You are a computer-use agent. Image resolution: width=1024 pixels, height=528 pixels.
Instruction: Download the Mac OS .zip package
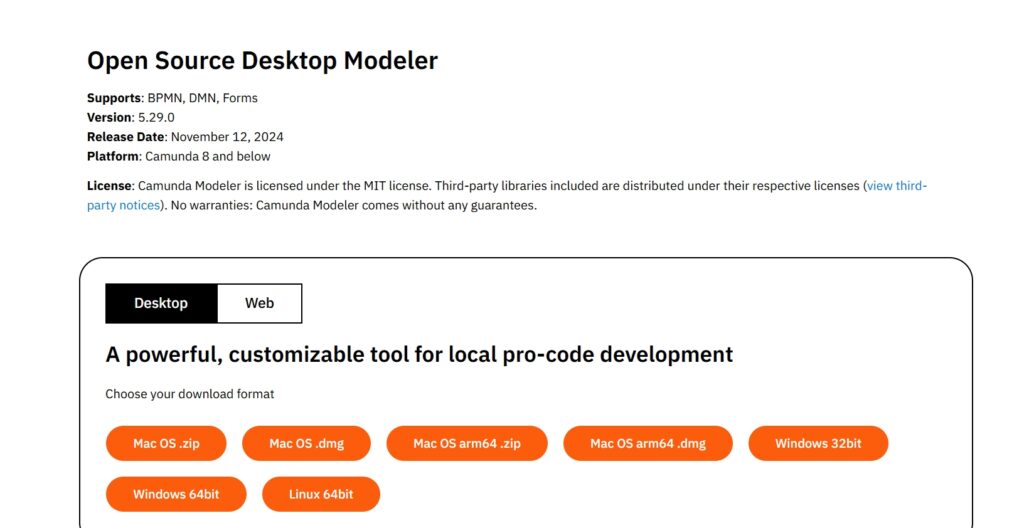(166, 444)
